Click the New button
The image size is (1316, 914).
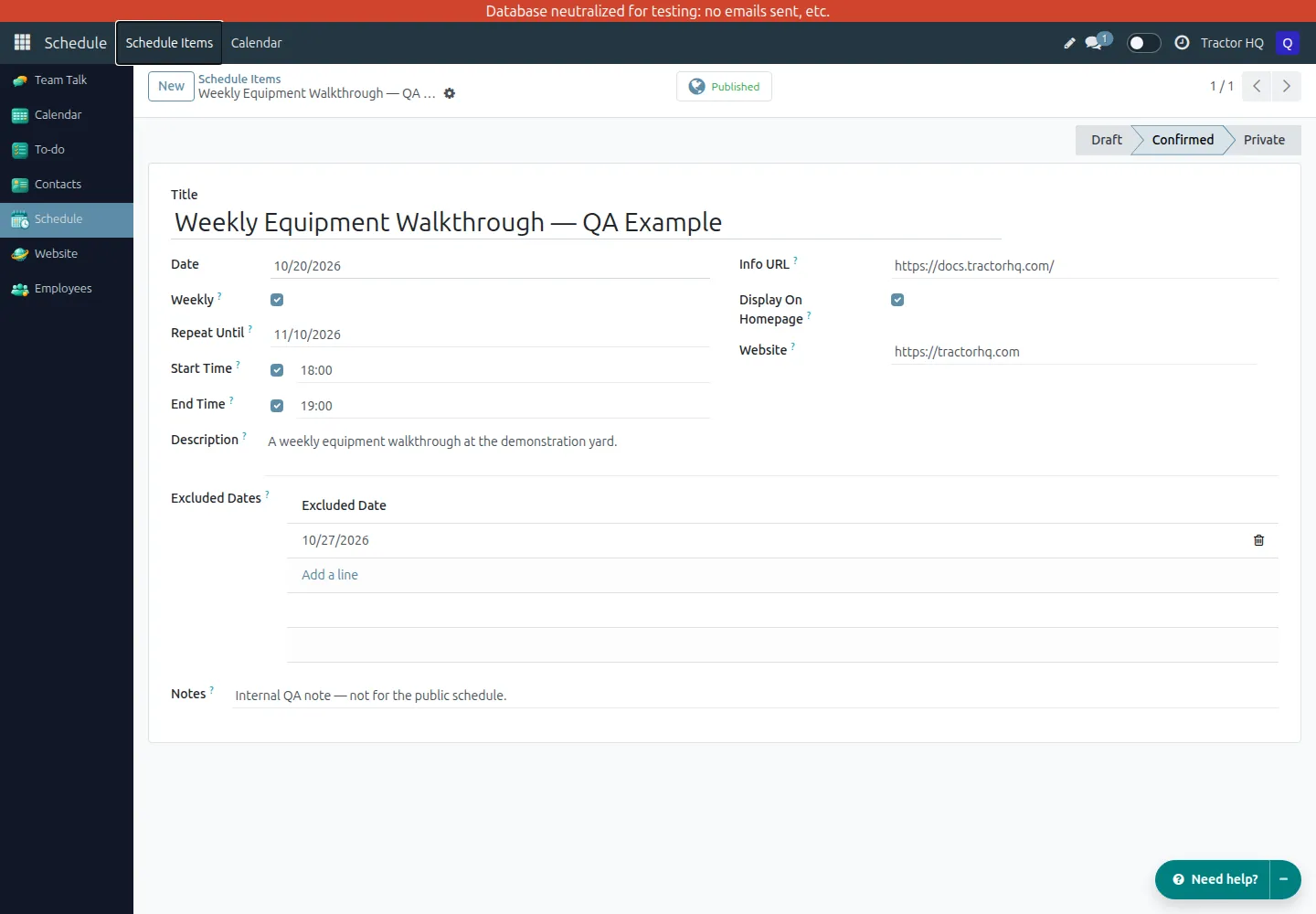171,86
